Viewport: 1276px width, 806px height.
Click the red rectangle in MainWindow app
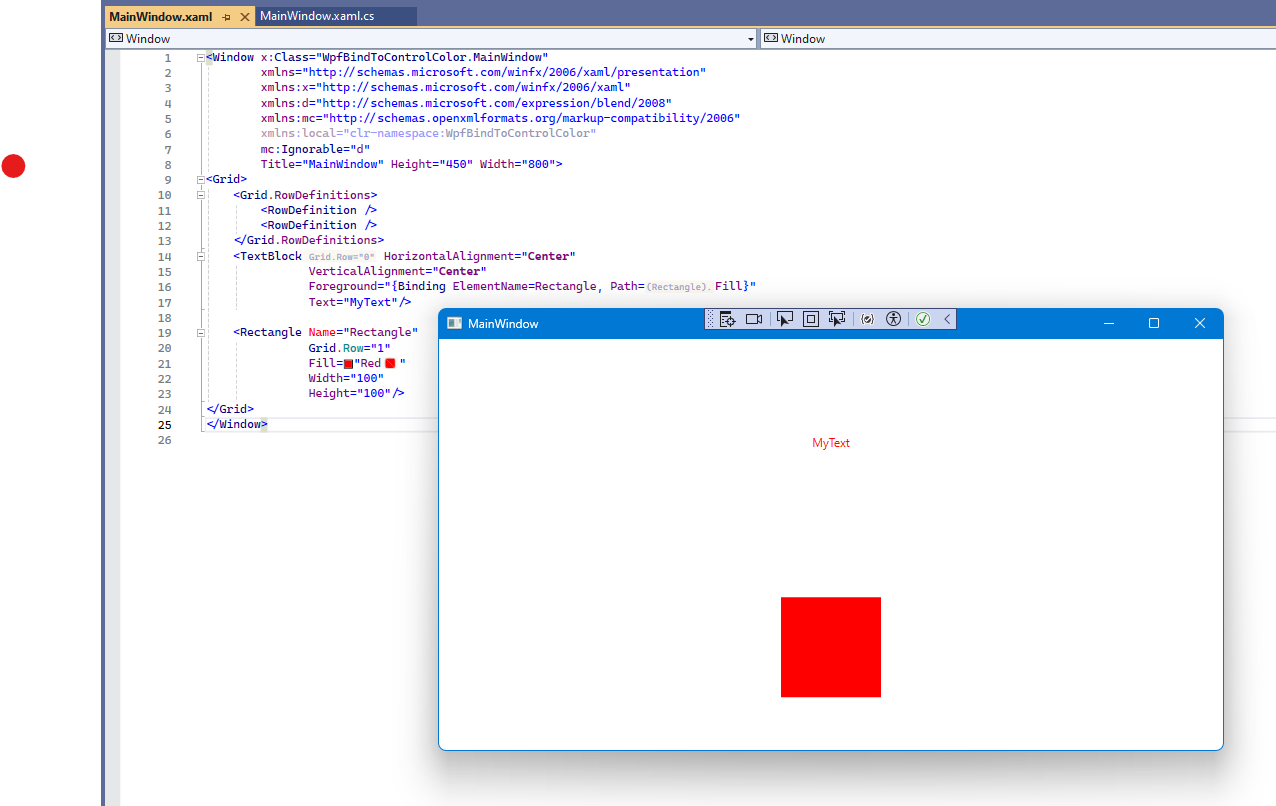point(831,647)
